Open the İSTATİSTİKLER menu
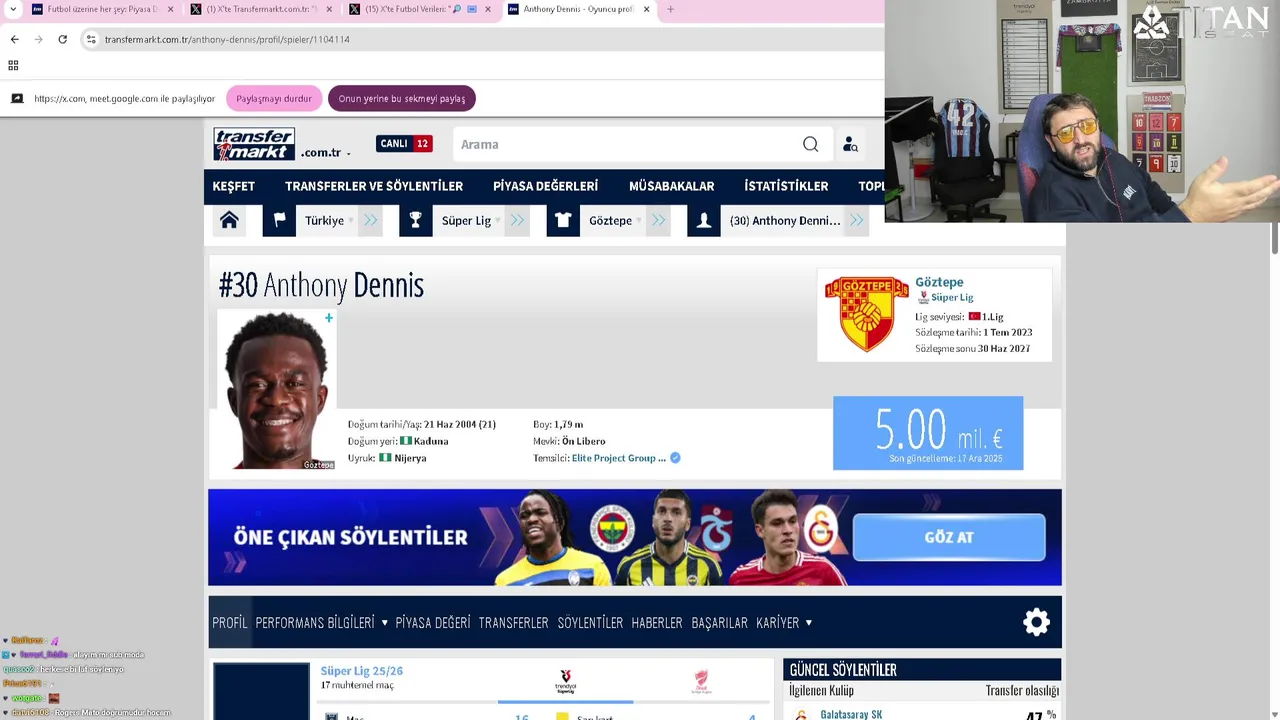Screen dimensions: 1280x720 coord(786,186)
